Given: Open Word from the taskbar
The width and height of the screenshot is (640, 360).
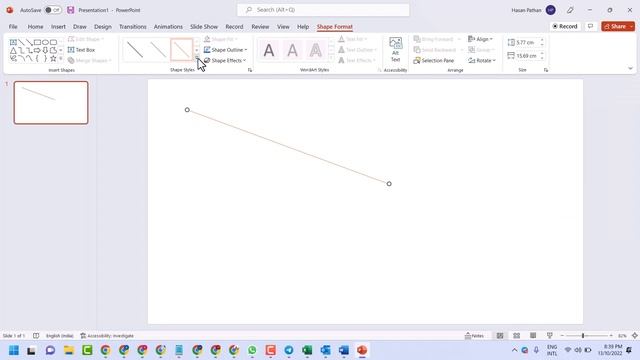Looking at the screenshot, I should click(344, 350).
